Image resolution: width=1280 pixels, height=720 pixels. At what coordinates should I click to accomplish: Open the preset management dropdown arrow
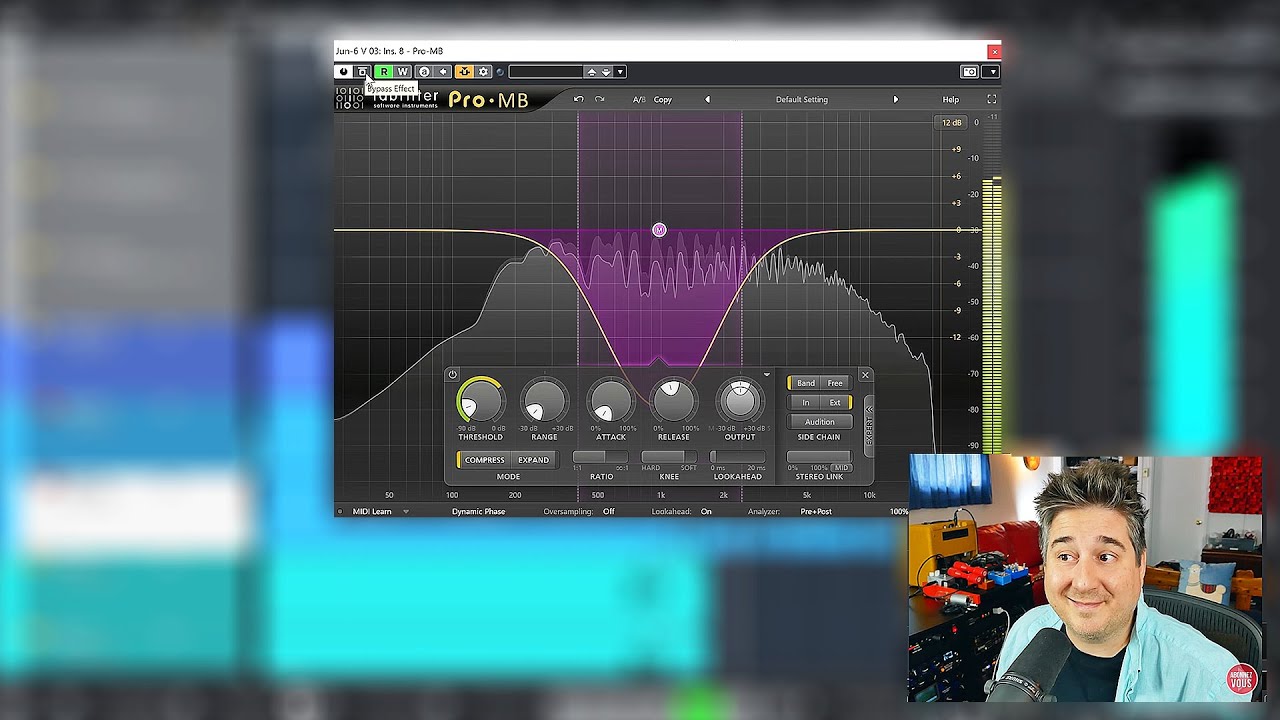[x=620, y=72]
